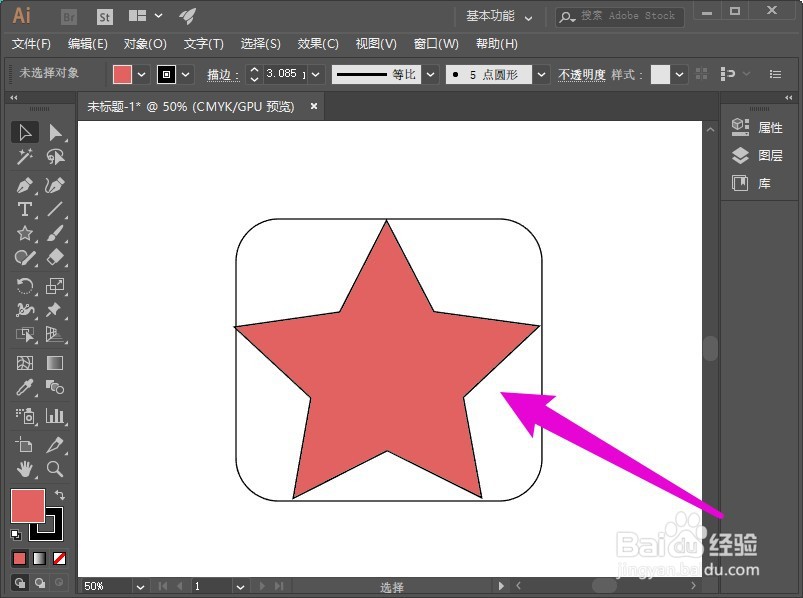This screenshot has height=598, width=803.
Task: Open the artboard number dropdown
Action: pos(240,586)
